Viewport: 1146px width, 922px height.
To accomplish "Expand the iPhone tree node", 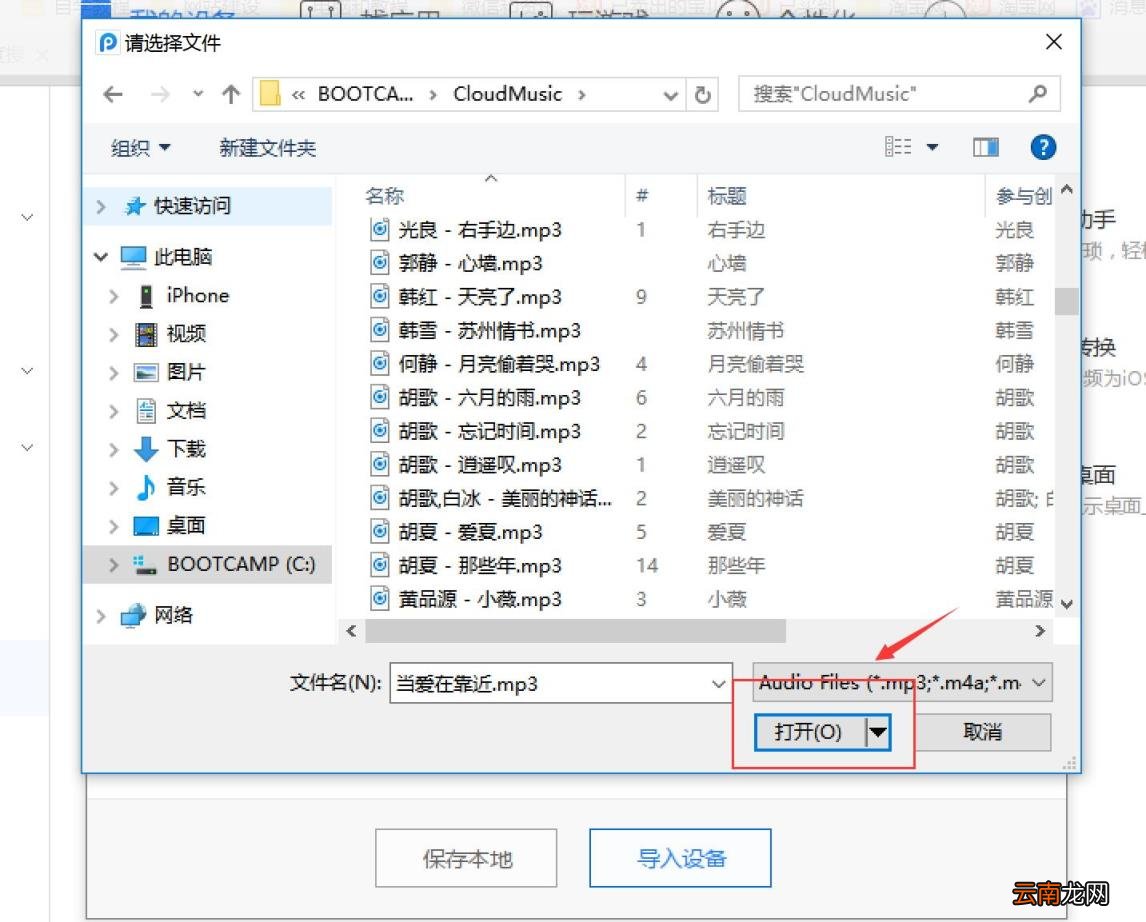I will (x=113, y=296).
